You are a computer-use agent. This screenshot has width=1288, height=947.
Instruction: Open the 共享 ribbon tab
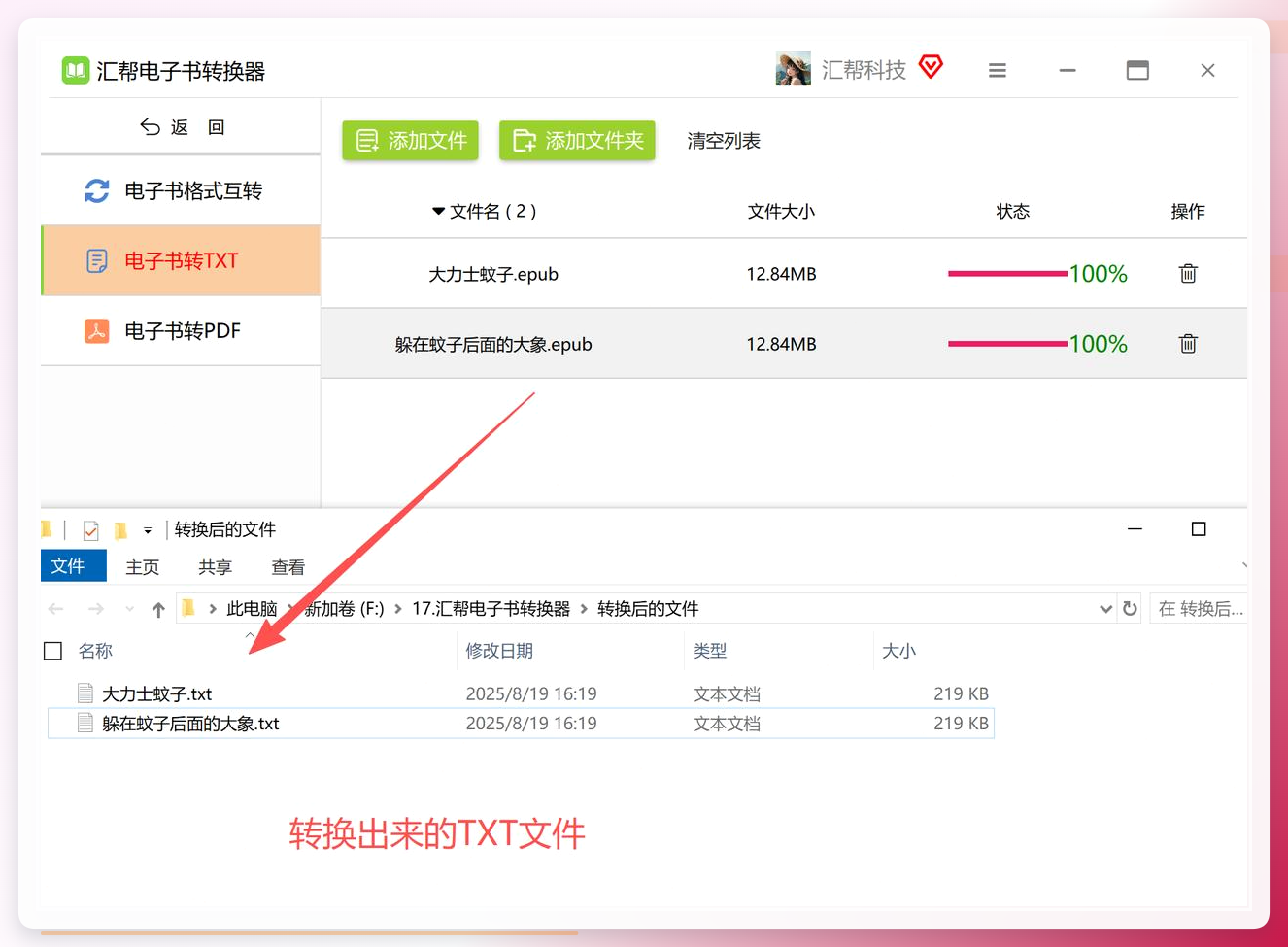coord(215,567)
